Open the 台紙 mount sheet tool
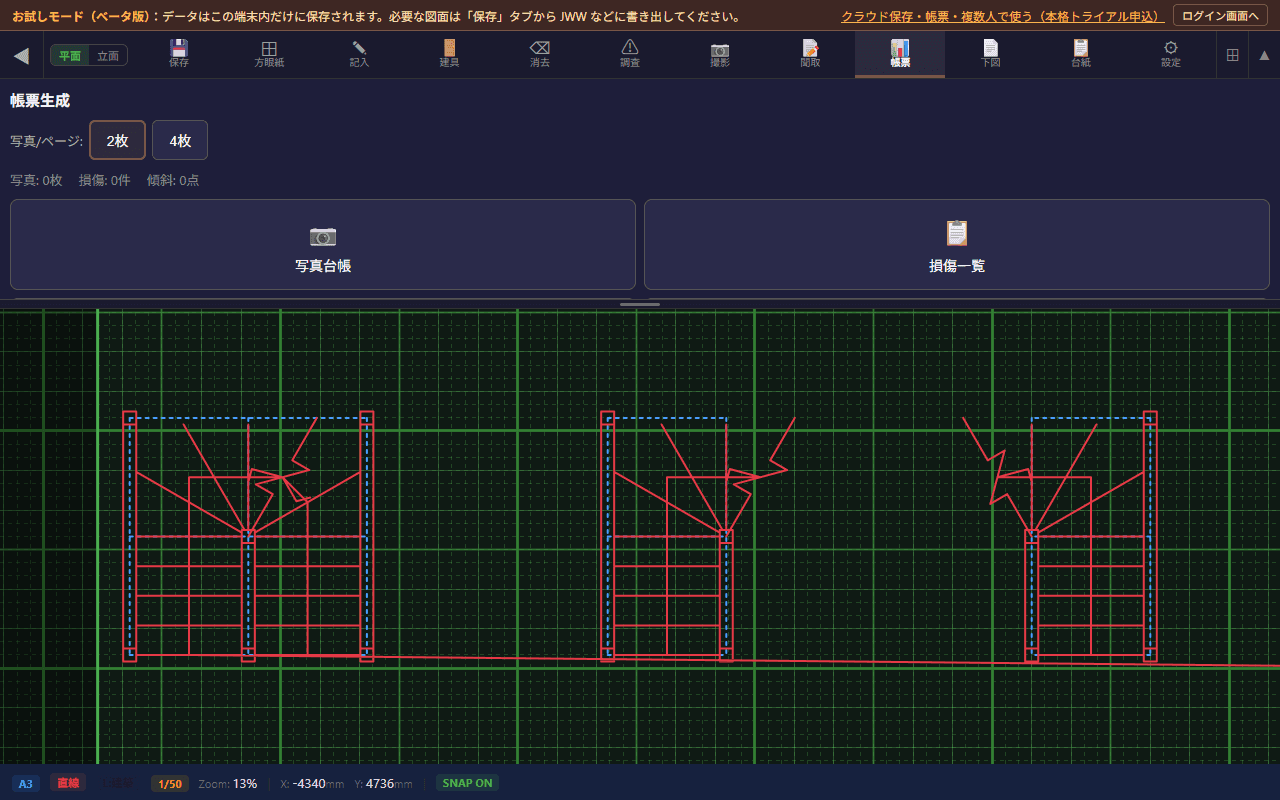 [x=1081, y=54]
